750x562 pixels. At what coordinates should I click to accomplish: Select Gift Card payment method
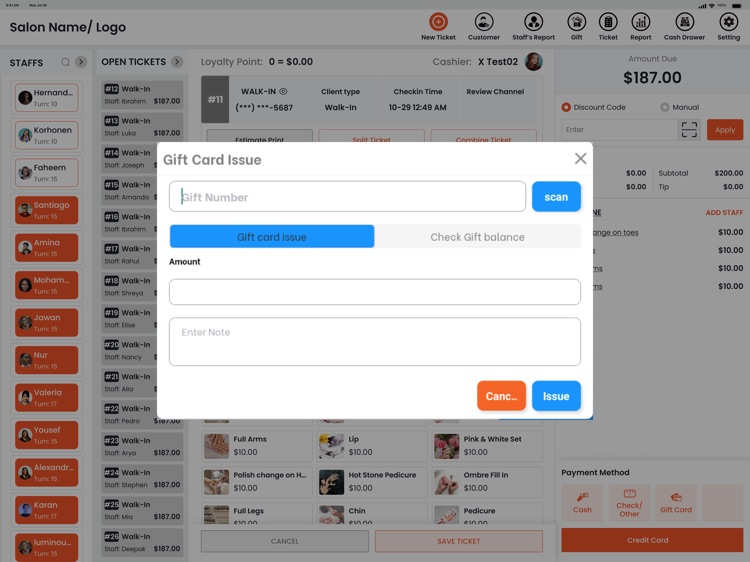(675, 503)
